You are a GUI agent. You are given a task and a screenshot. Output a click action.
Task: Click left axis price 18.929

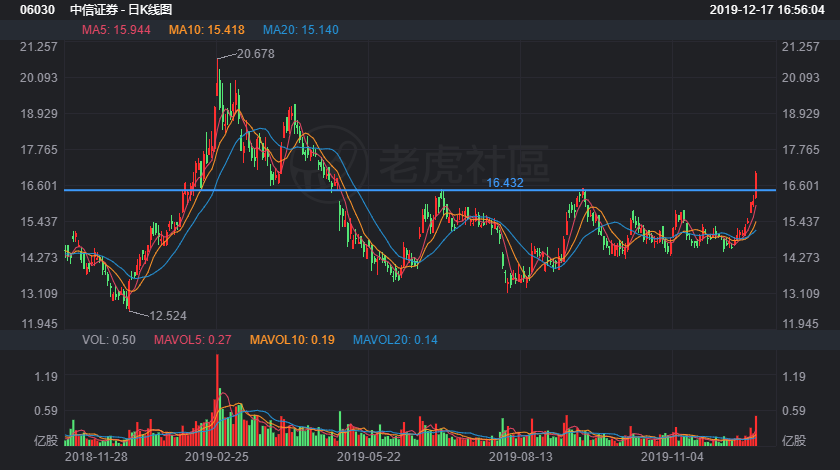[x=39, y=114]
